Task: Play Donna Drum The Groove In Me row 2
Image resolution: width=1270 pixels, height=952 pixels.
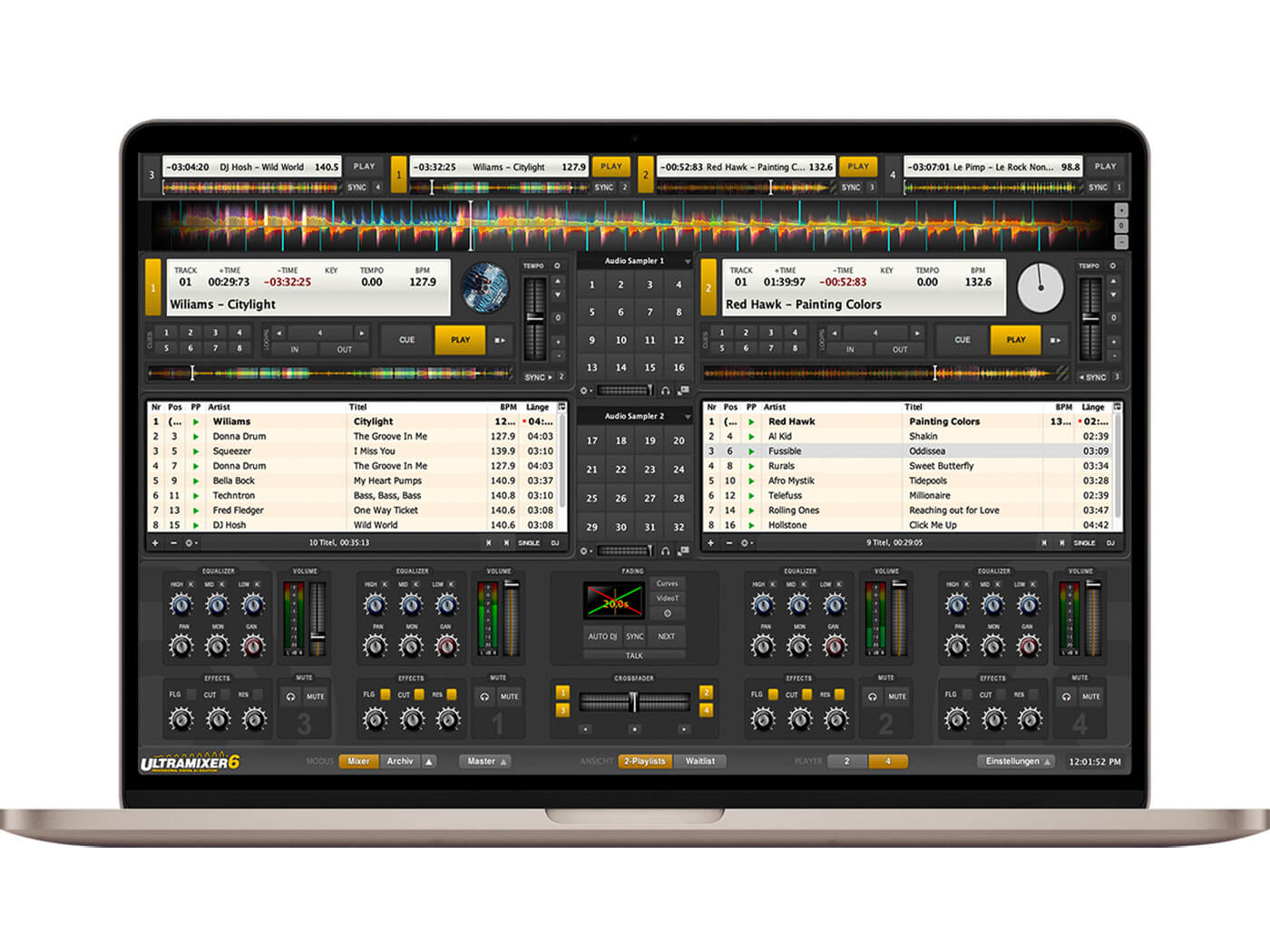Action: [x=196, y=437]
